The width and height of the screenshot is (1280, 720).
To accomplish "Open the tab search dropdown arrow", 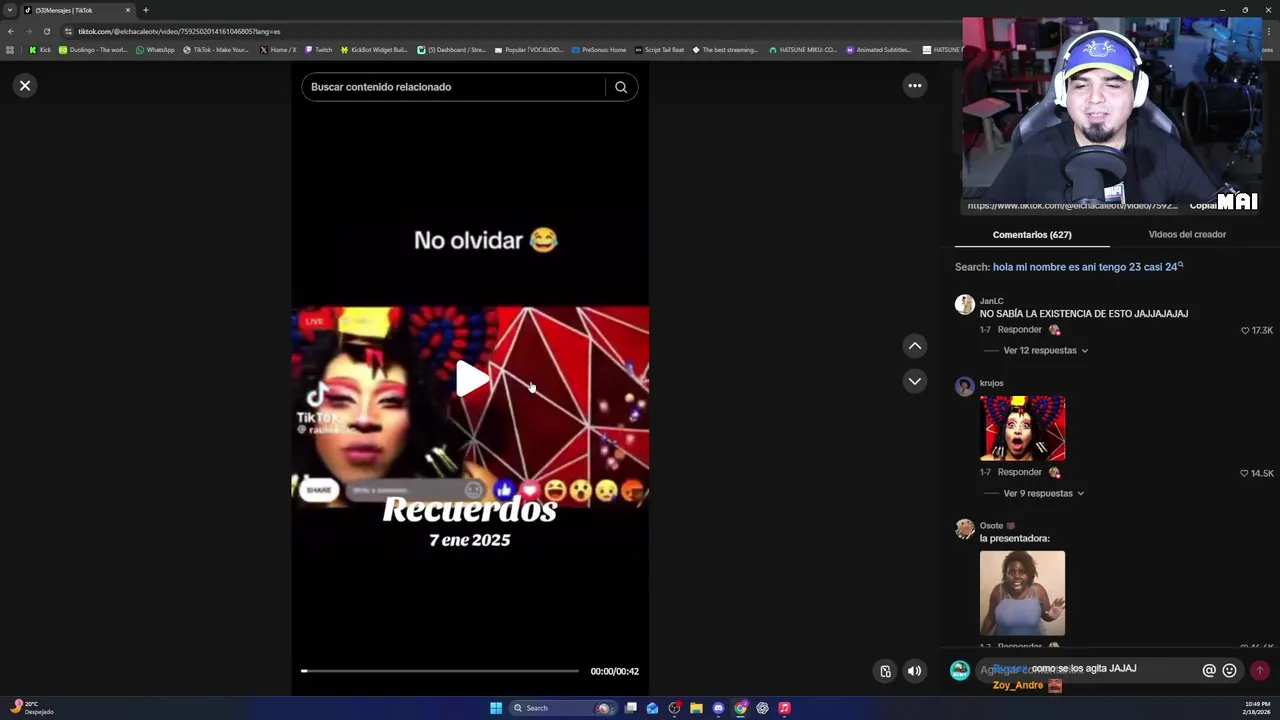I will point(9,10).
